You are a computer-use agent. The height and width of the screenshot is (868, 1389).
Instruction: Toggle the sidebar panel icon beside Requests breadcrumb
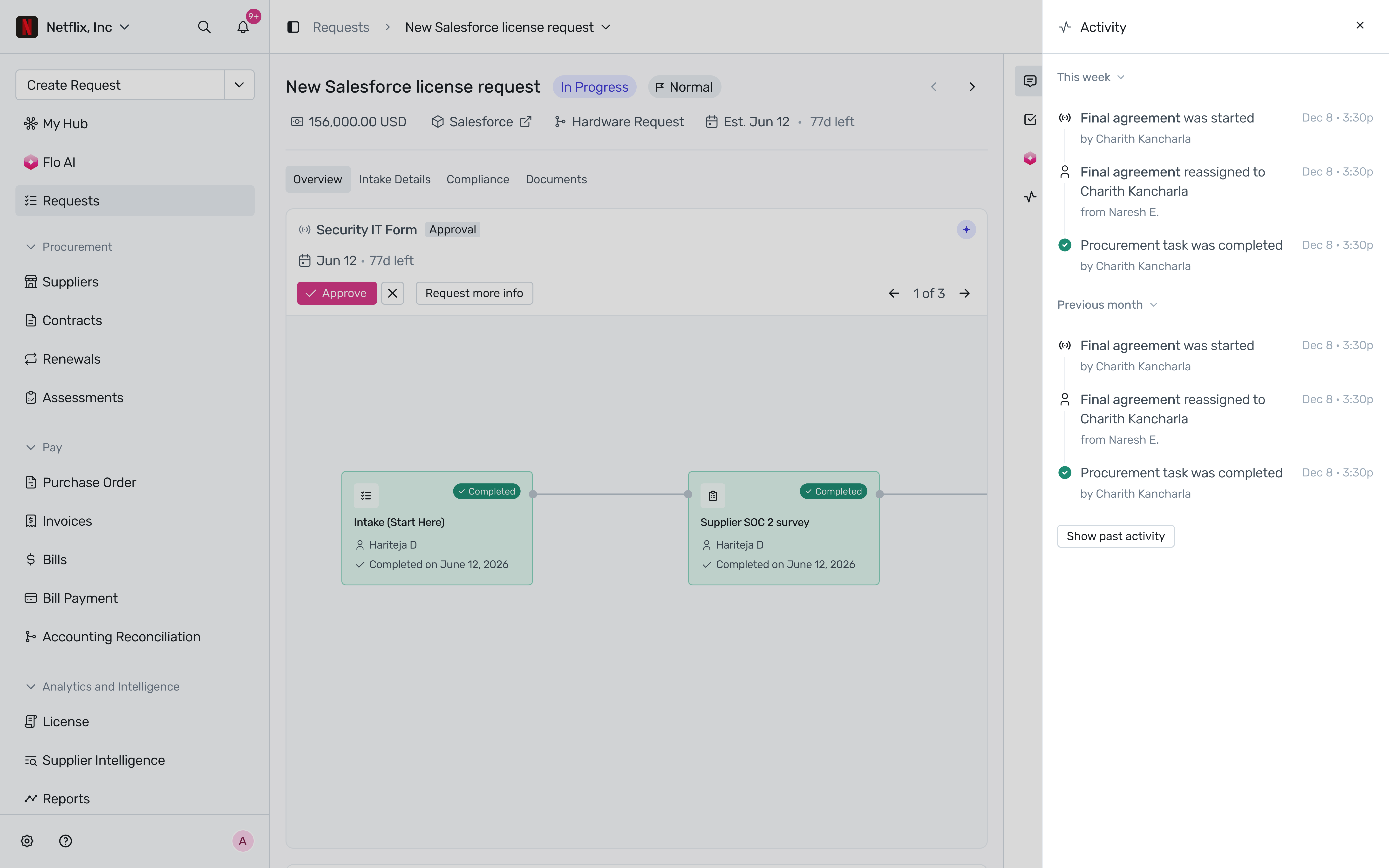[293, 27]
